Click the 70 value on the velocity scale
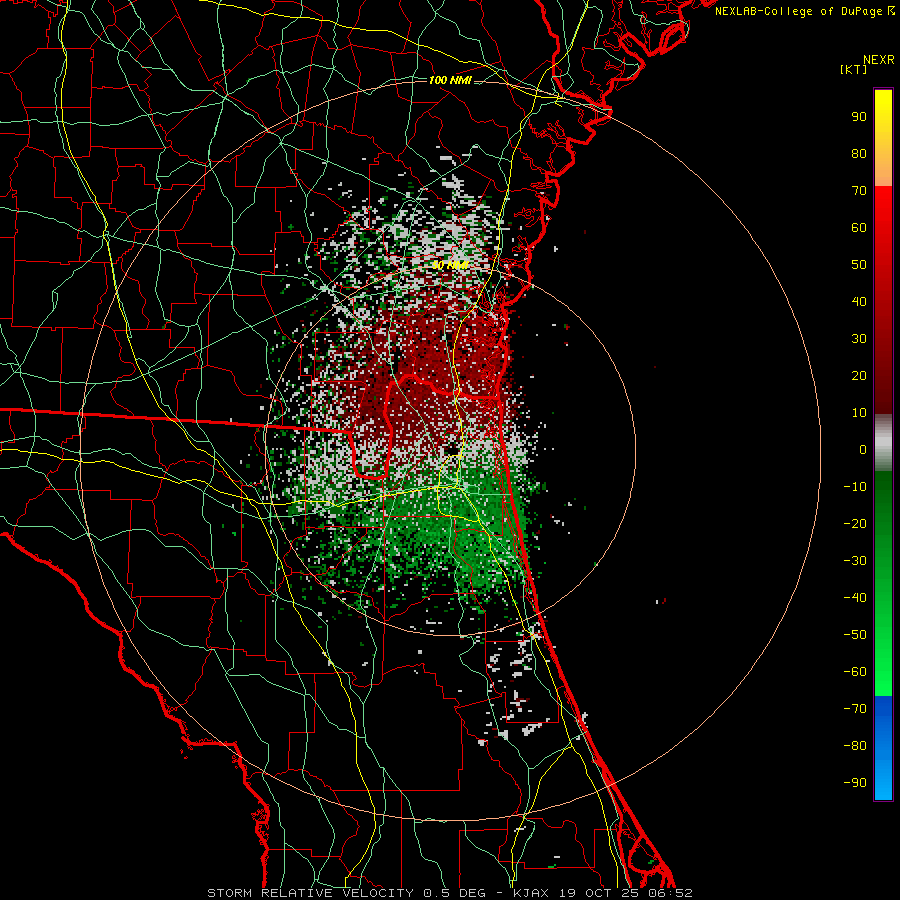The height and width of the screenshot is (900, 900). click(x=859, y=191)
